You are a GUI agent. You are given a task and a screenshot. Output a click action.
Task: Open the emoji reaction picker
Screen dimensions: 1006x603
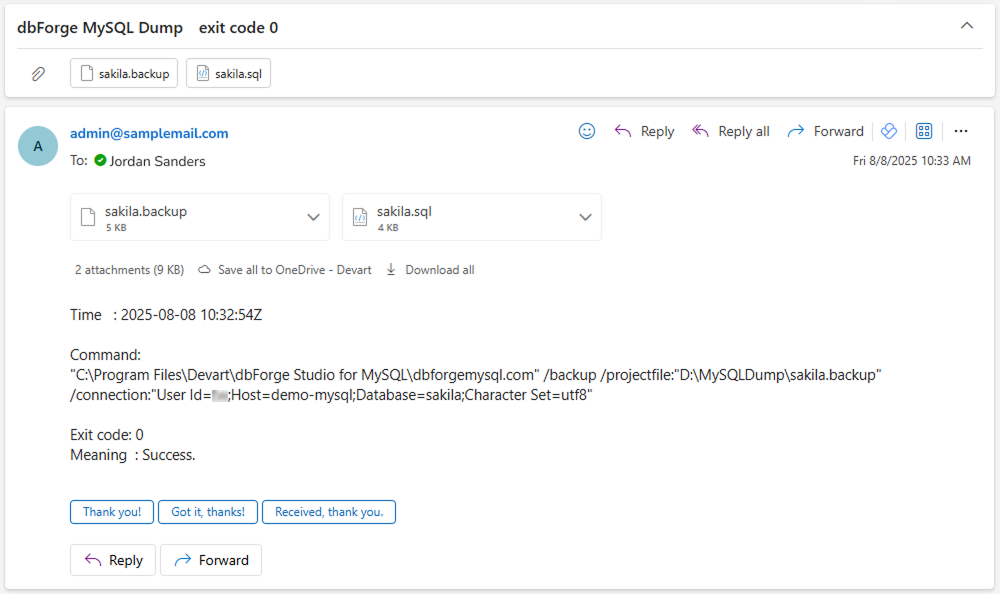587,131
